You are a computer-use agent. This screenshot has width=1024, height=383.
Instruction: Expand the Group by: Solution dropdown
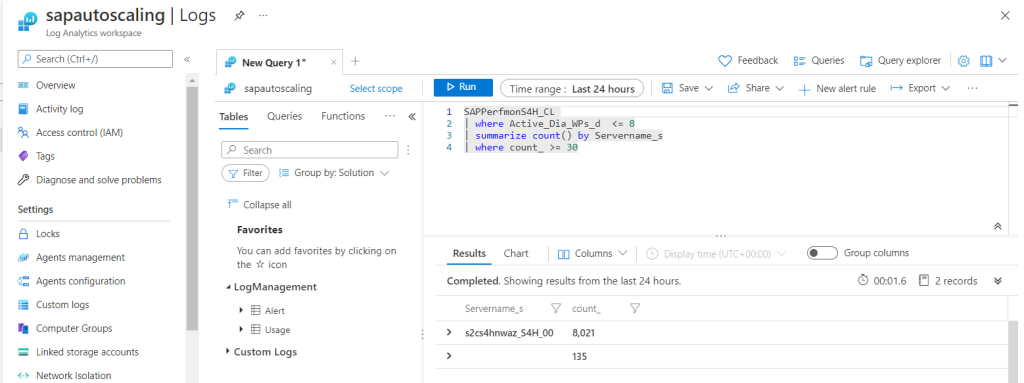pyautogui.click(x=334, y=173)
